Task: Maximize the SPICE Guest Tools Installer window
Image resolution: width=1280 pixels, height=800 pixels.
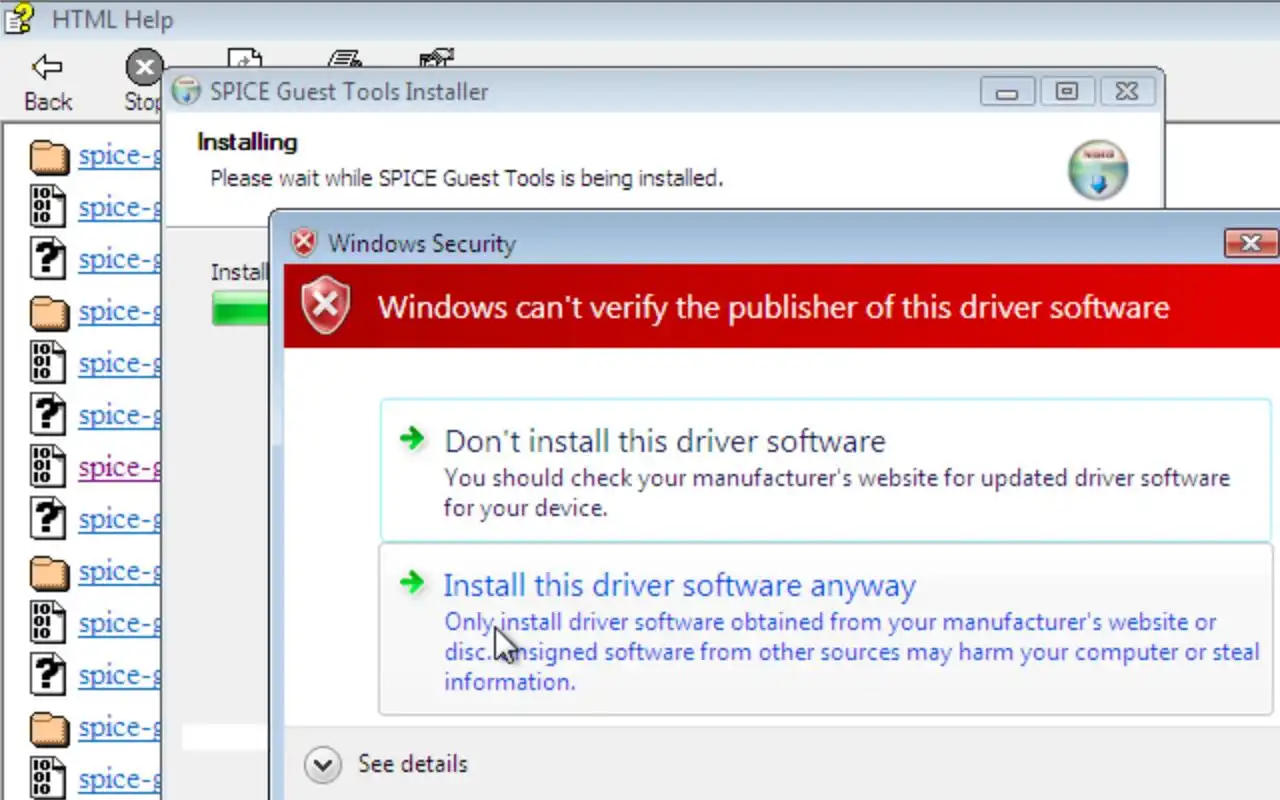Action: 1067,92
